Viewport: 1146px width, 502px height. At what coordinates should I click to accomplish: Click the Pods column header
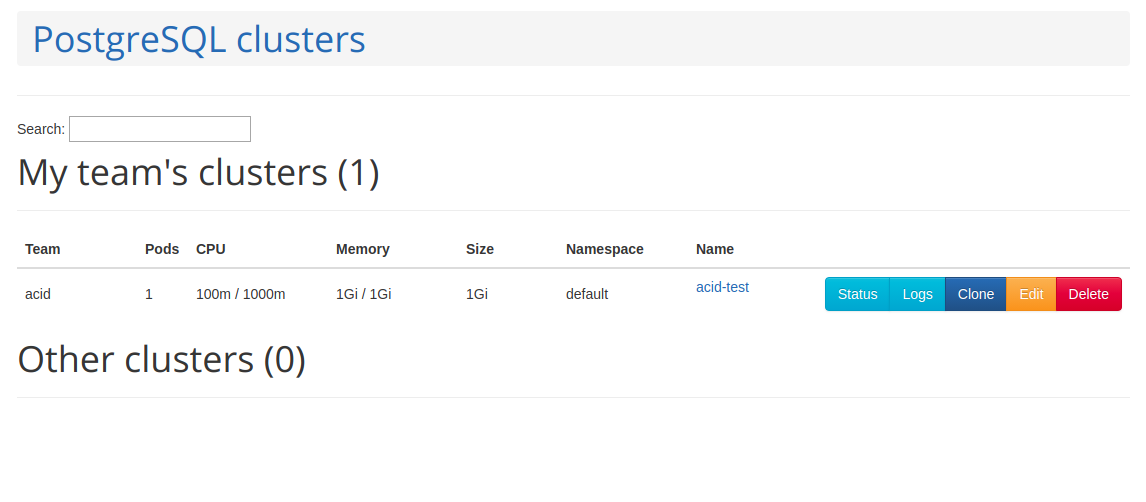[x=162, y=249]
